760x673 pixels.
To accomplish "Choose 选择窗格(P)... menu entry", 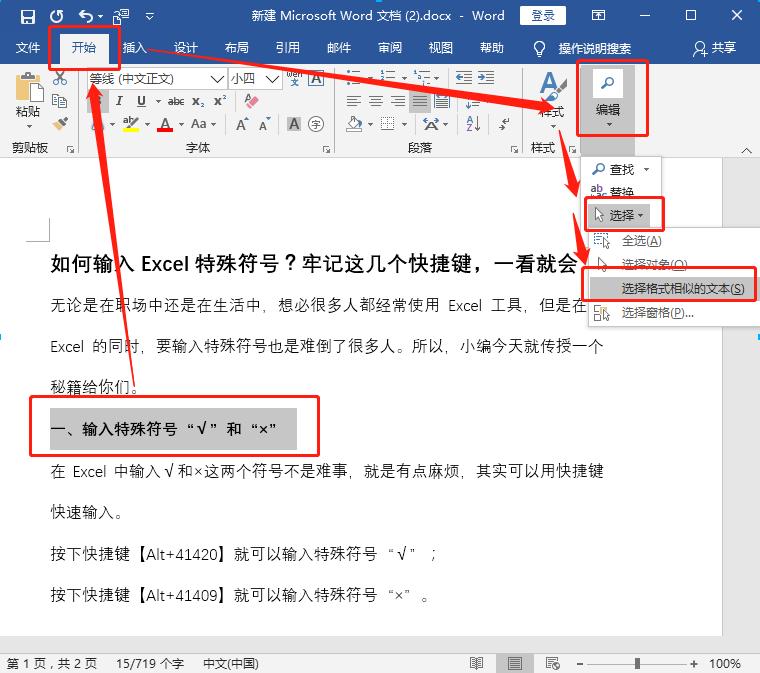I will coord(657,313).
